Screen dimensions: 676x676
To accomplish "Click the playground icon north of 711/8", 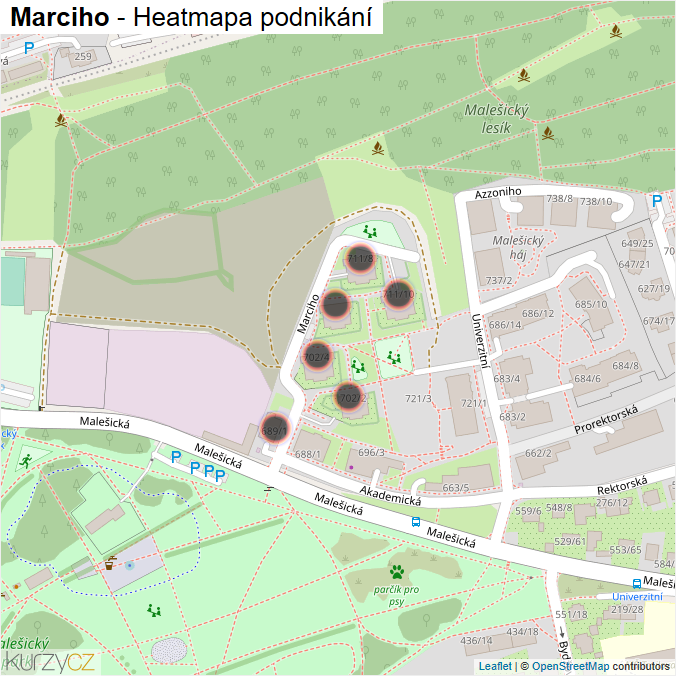I will (369, 232).
